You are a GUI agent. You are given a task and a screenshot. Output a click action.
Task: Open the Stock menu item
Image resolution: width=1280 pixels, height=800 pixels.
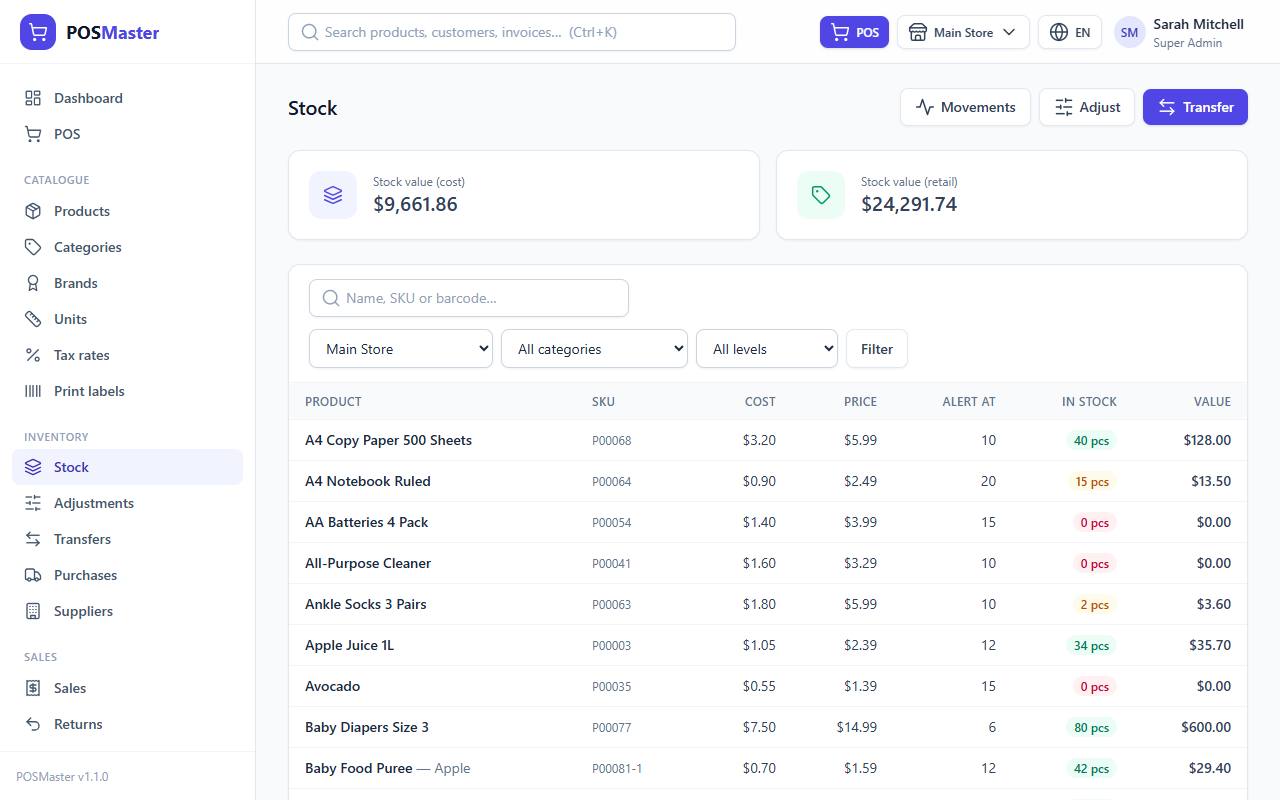click(127, 467)
